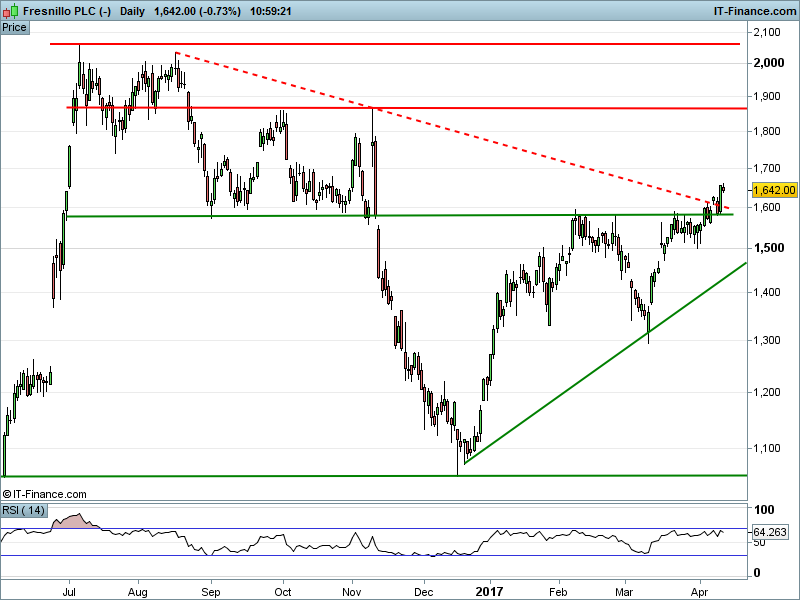Click the Feb date axis label

[558, 592]
